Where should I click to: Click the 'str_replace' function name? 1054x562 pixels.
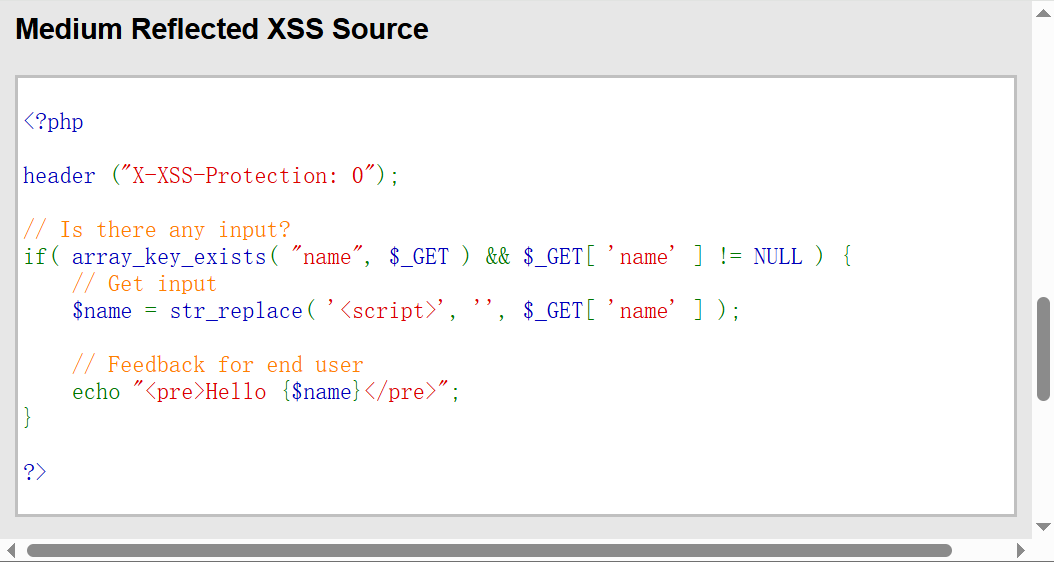(235, 311)
